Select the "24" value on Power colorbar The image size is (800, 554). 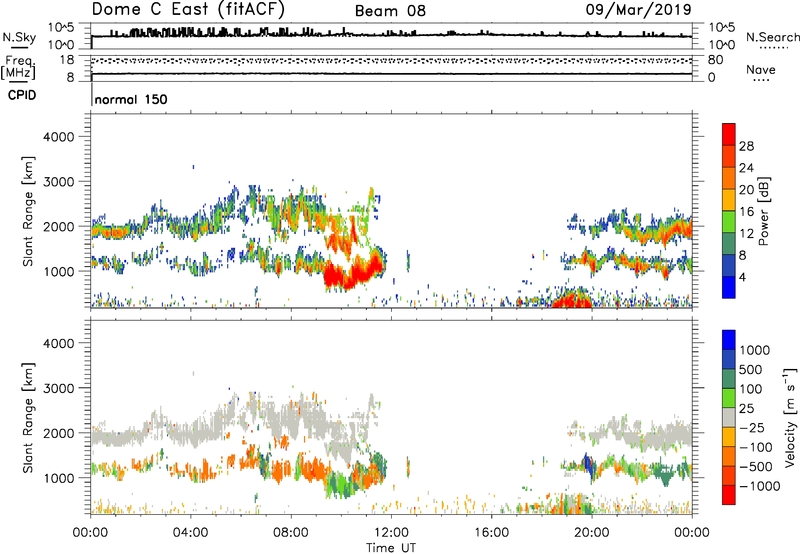pos(746,168)
